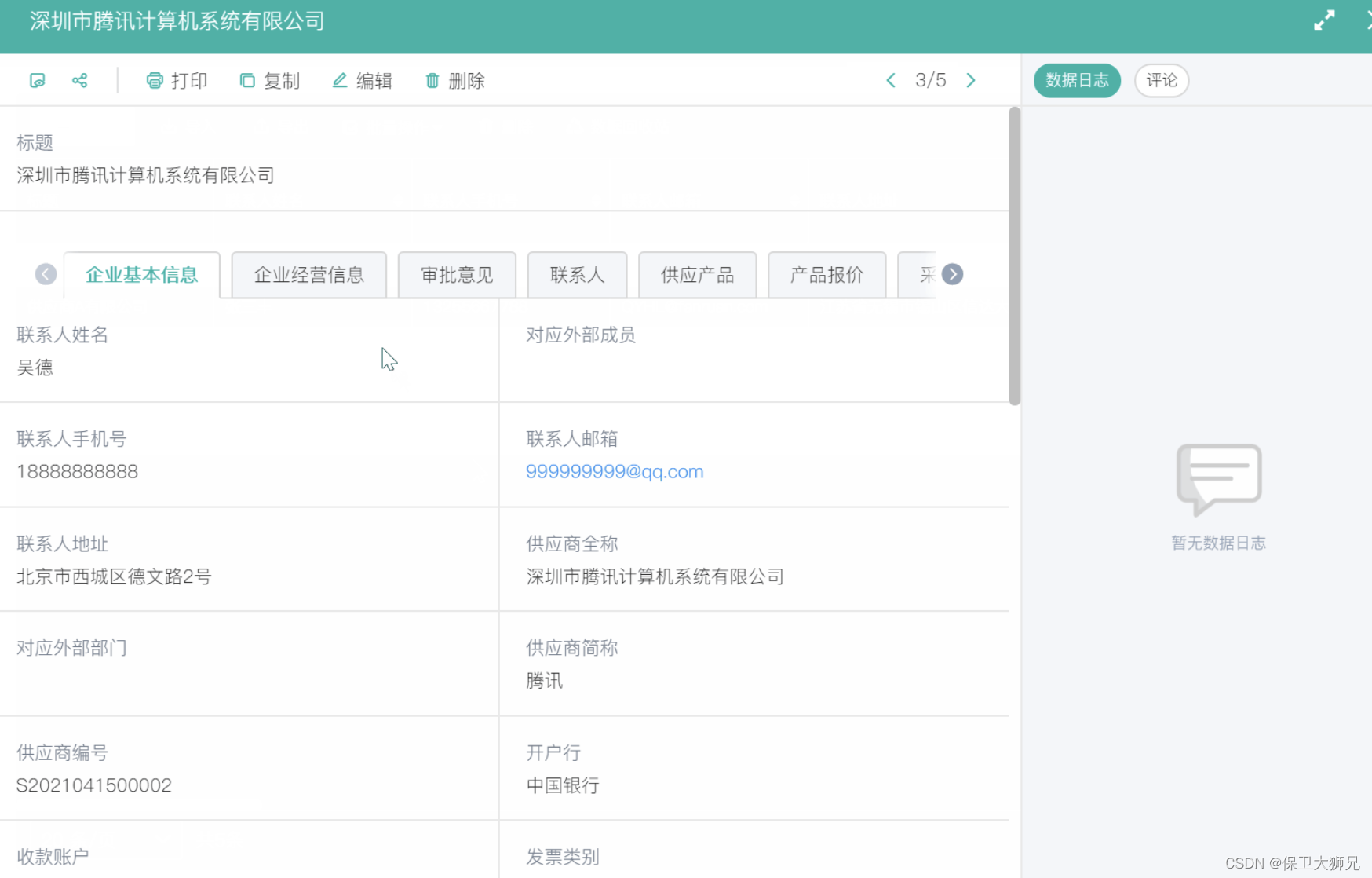
Task: Click contact name value 吴德
Action: coord(35,368)
